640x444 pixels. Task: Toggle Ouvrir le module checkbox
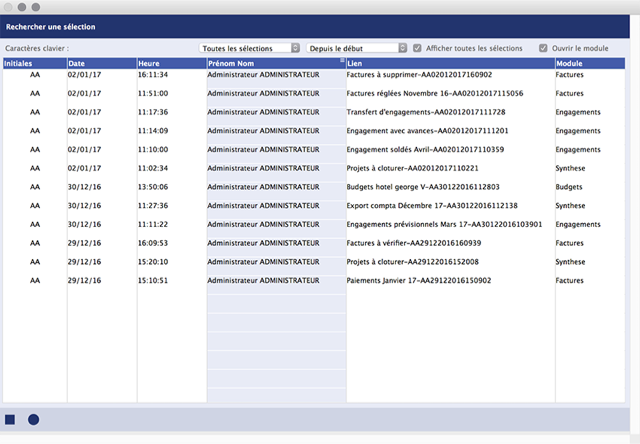(x=543, y=48)
